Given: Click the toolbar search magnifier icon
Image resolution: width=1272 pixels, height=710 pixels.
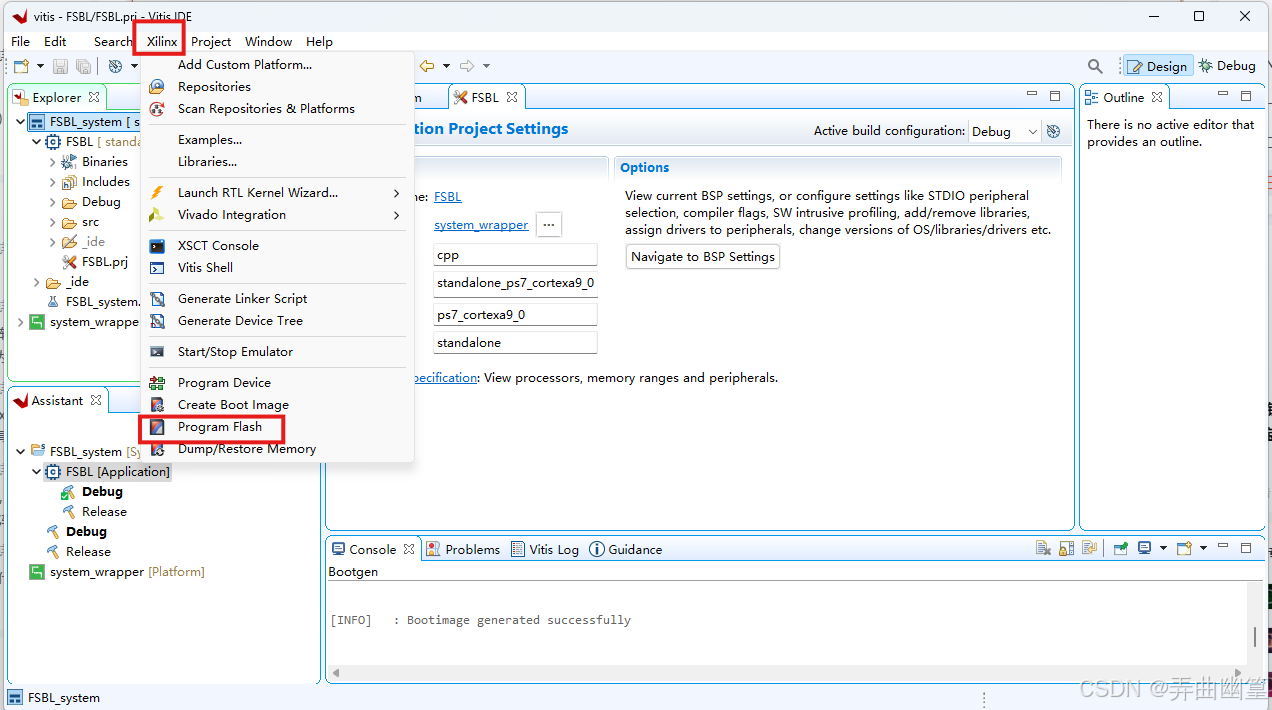Looking at the screenshot, I should pyautogui.click(x=1095, y=66).
